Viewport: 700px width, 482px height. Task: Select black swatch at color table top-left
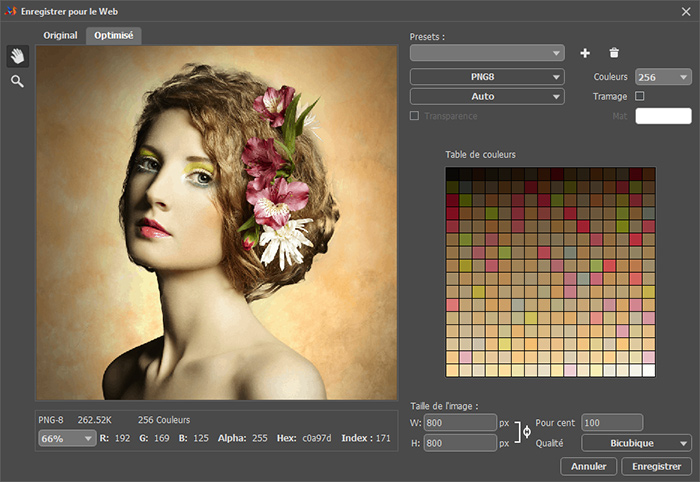pyautogui.click(x=452, y=174)
